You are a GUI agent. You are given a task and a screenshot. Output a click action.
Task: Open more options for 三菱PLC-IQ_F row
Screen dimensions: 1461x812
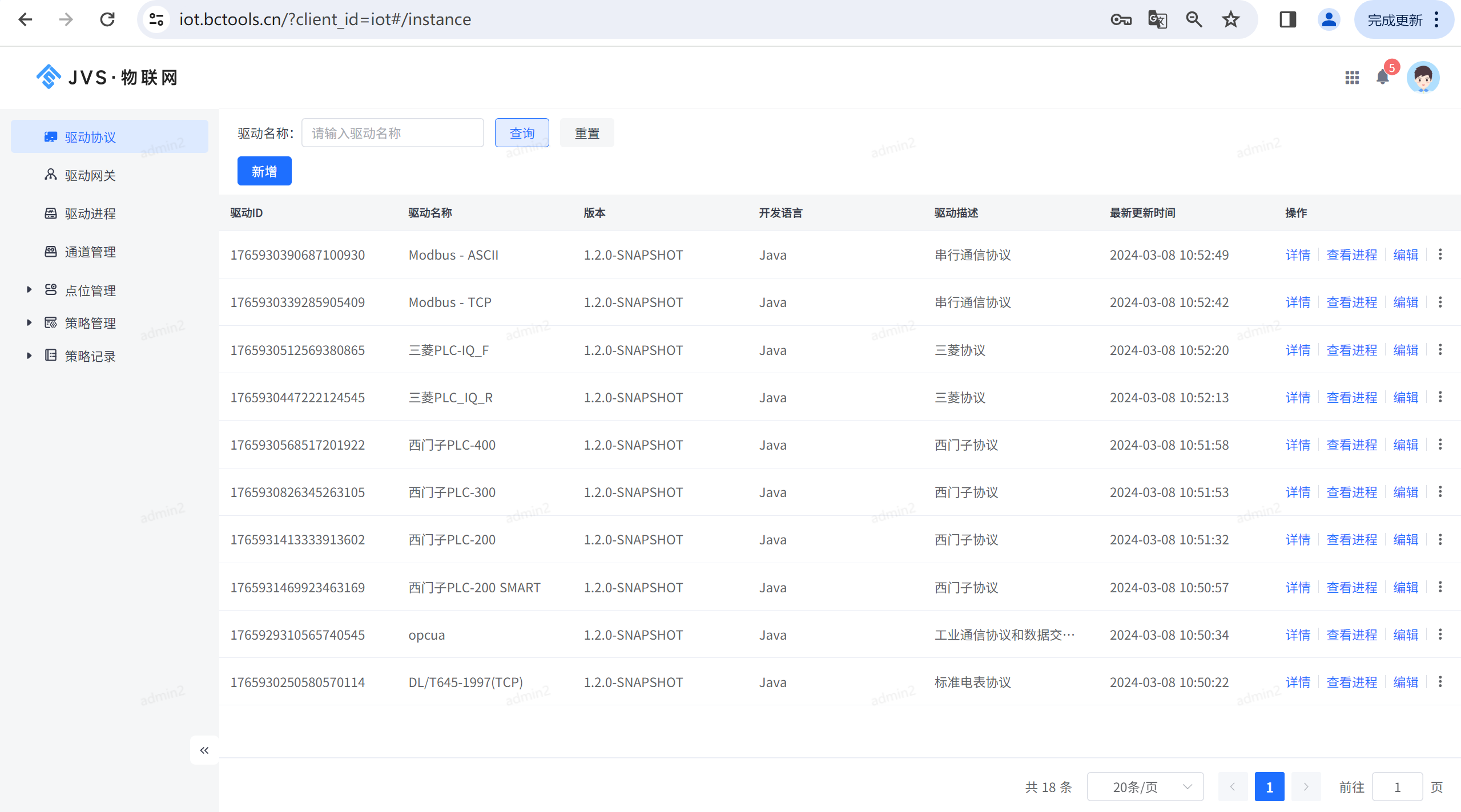(1440, 350)
